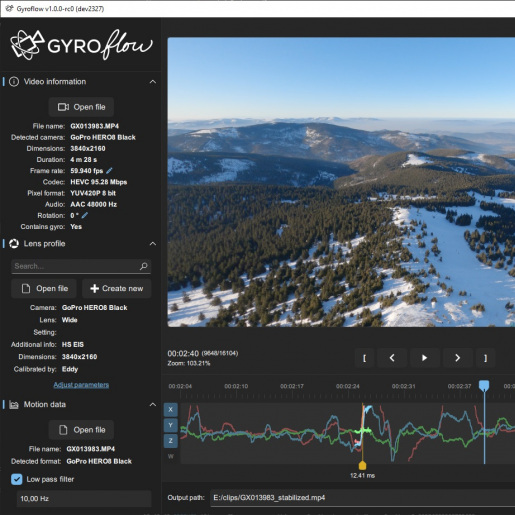Step to the next frame
The height and width of the screenshot is (515, 515).
click(457, 358)
